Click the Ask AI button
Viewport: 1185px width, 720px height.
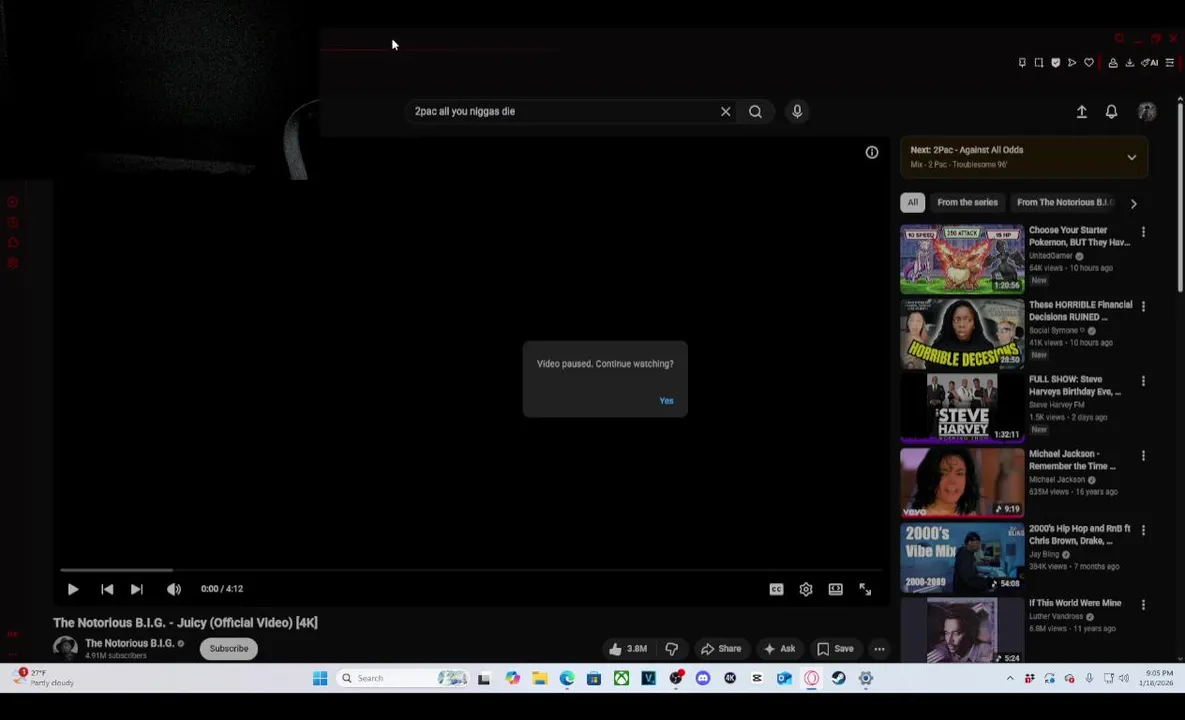pos(780,648)
